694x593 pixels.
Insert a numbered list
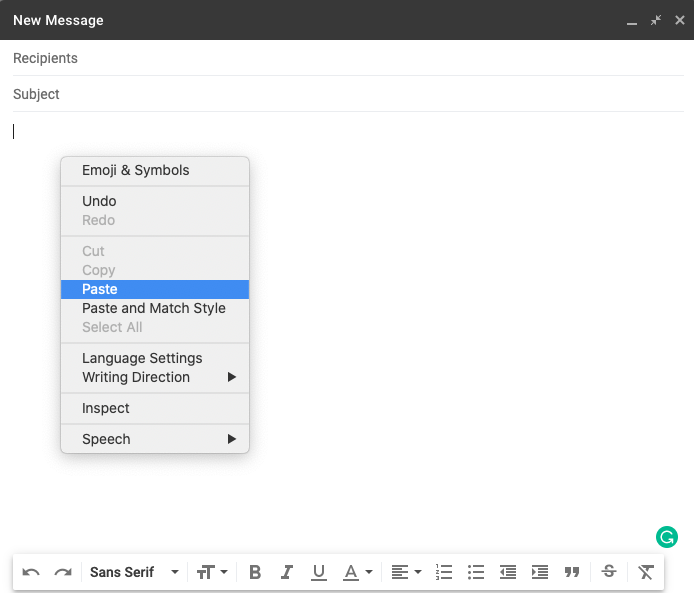(444, 572)
